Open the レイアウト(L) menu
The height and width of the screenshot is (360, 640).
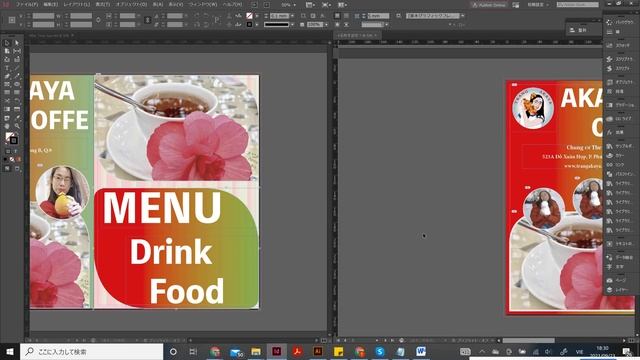(77, 5)
